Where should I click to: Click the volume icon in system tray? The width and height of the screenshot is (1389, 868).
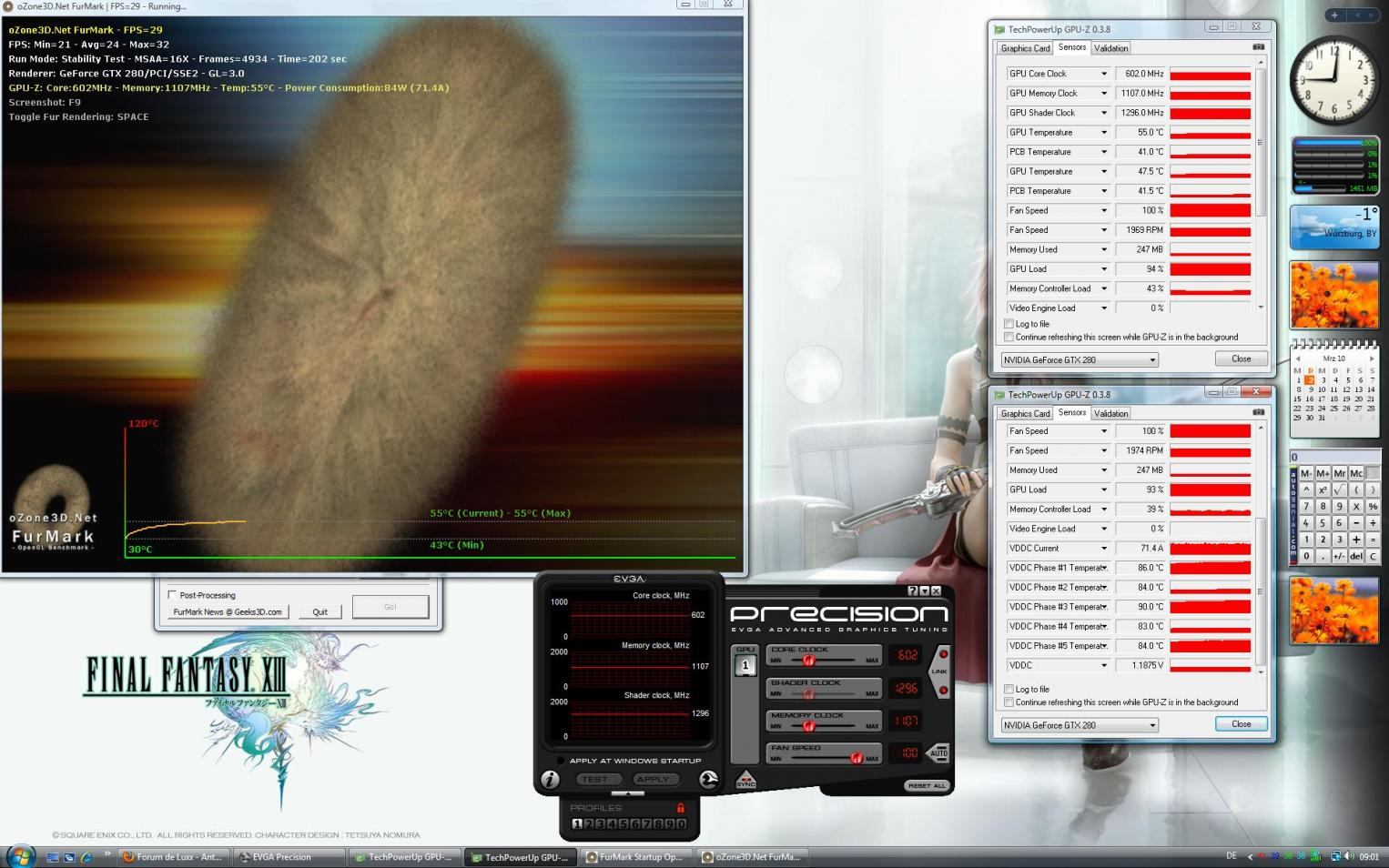click(1349, 856)
